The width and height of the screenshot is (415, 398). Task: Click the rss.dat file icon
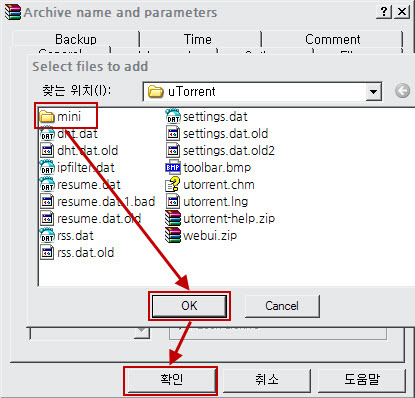point(47,236)
